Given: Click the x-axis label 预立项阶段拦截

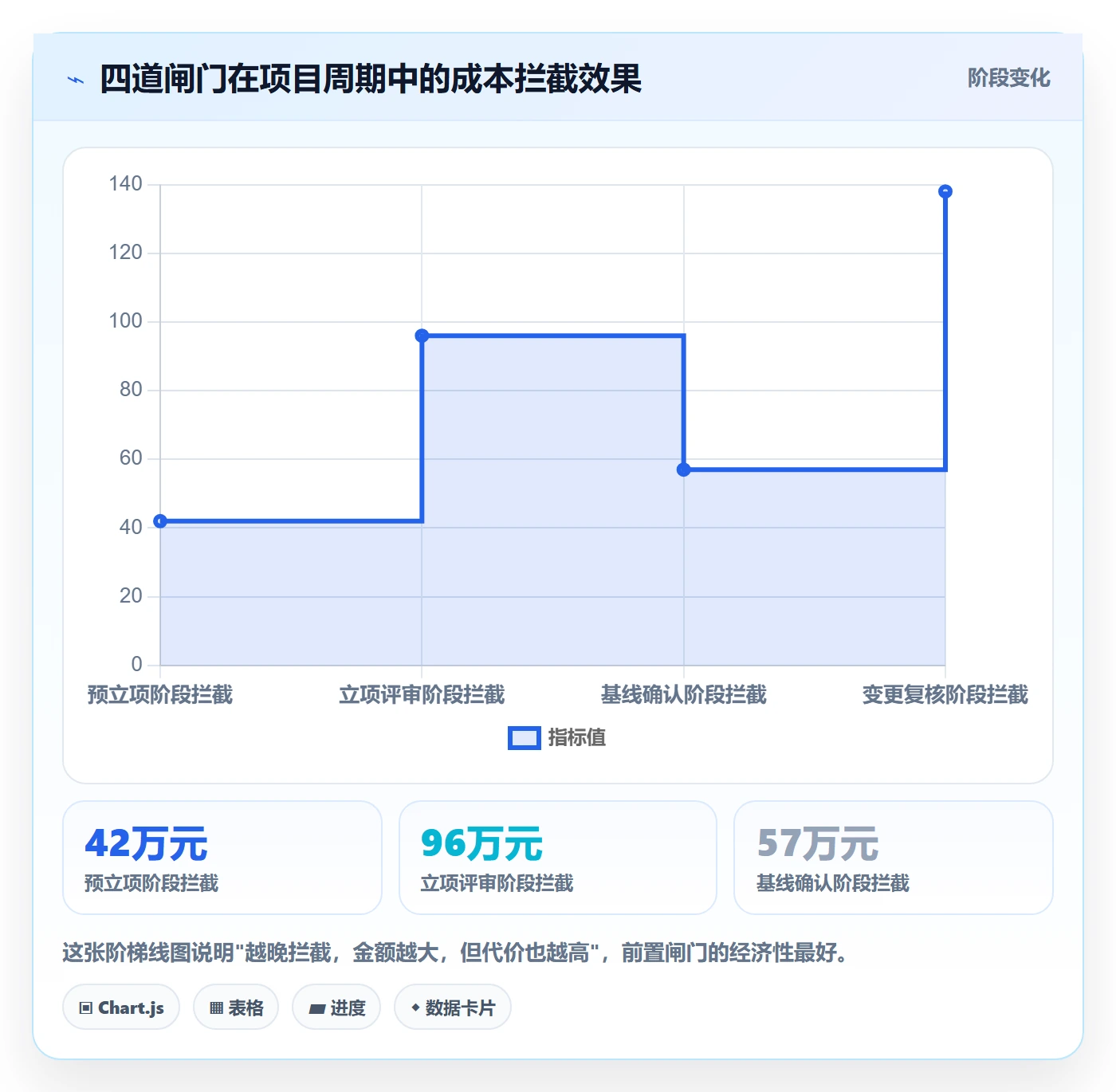Looking at the screenshot, I should [x=160, y=695].
